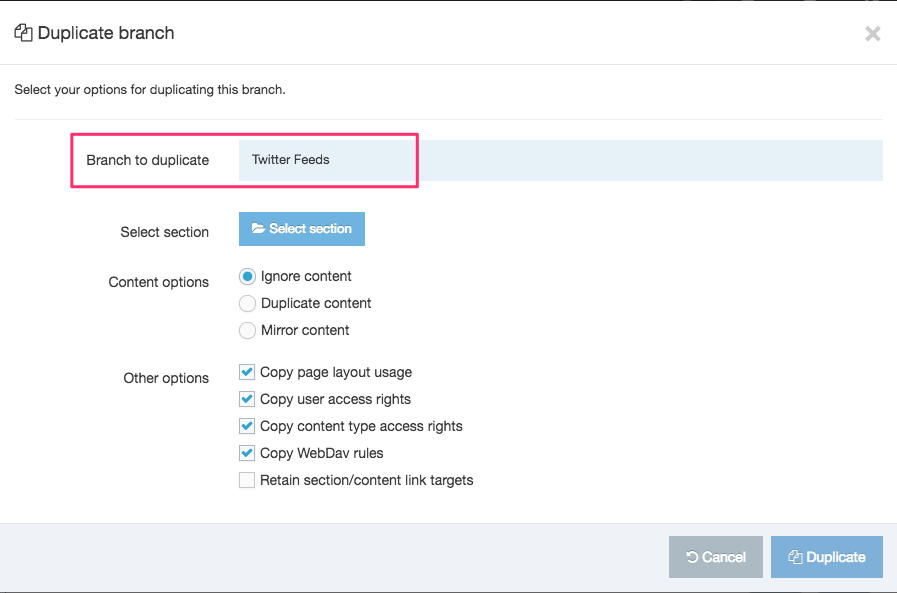
Task: Choose Duplicate content
Action: click(x=247, y=303)
